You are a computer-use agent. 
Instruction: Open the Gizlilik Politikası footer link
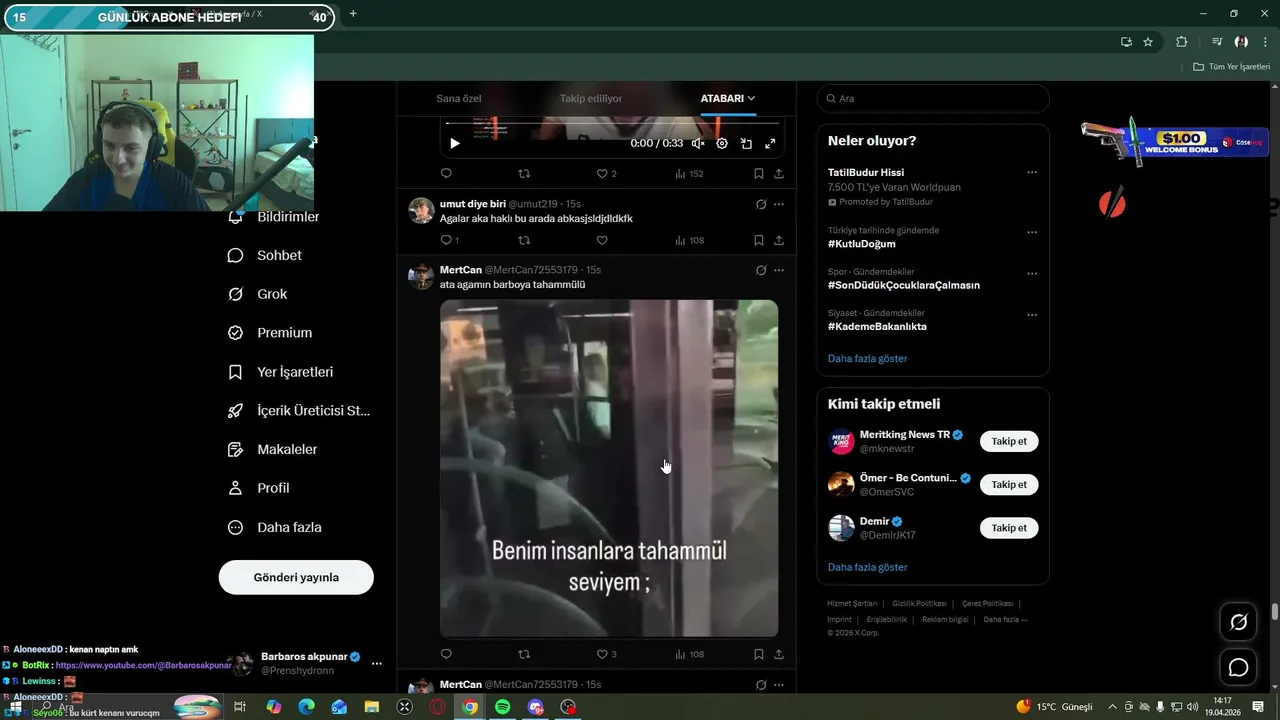[x=919, y=603]
